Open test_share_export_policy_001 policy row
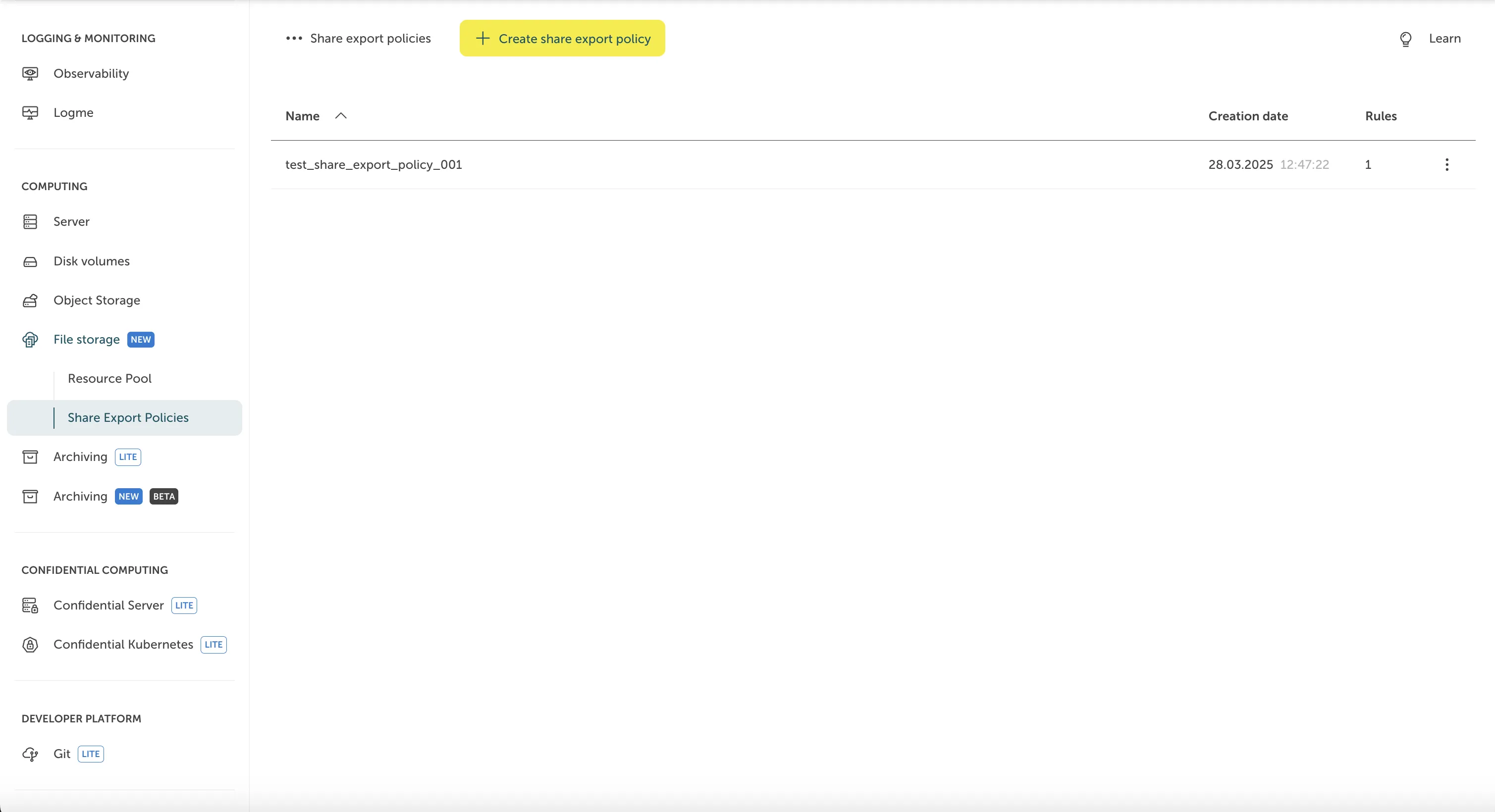The width and height of the screenshot is (1495, 812). [374, 165]
